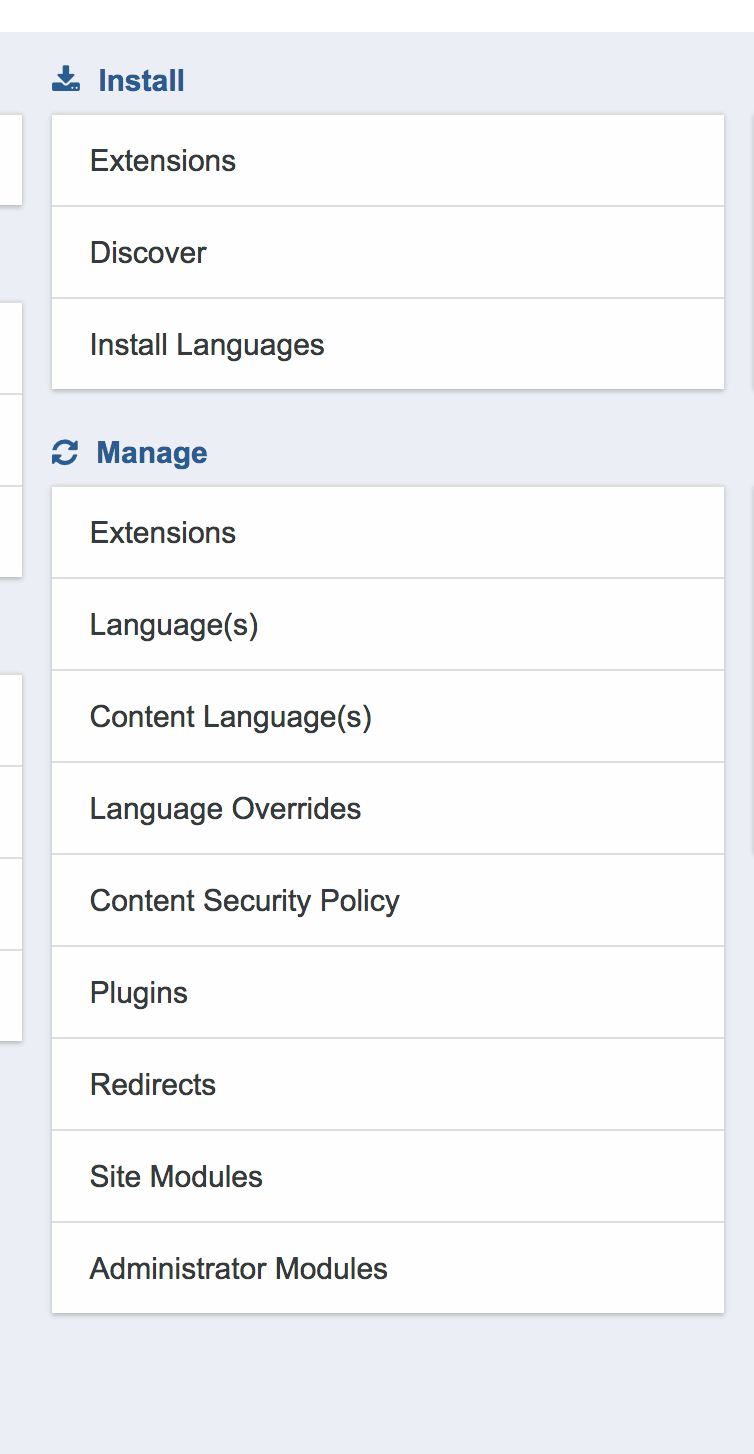
Task: Select Site Modules
Action: 388,1177
